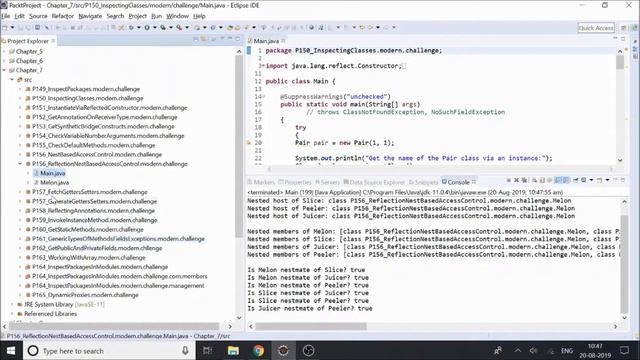The height and width of the screenshot is (360, 640).
Task: Toggle Show Console on Standard Error
Action: coord(566,180)
